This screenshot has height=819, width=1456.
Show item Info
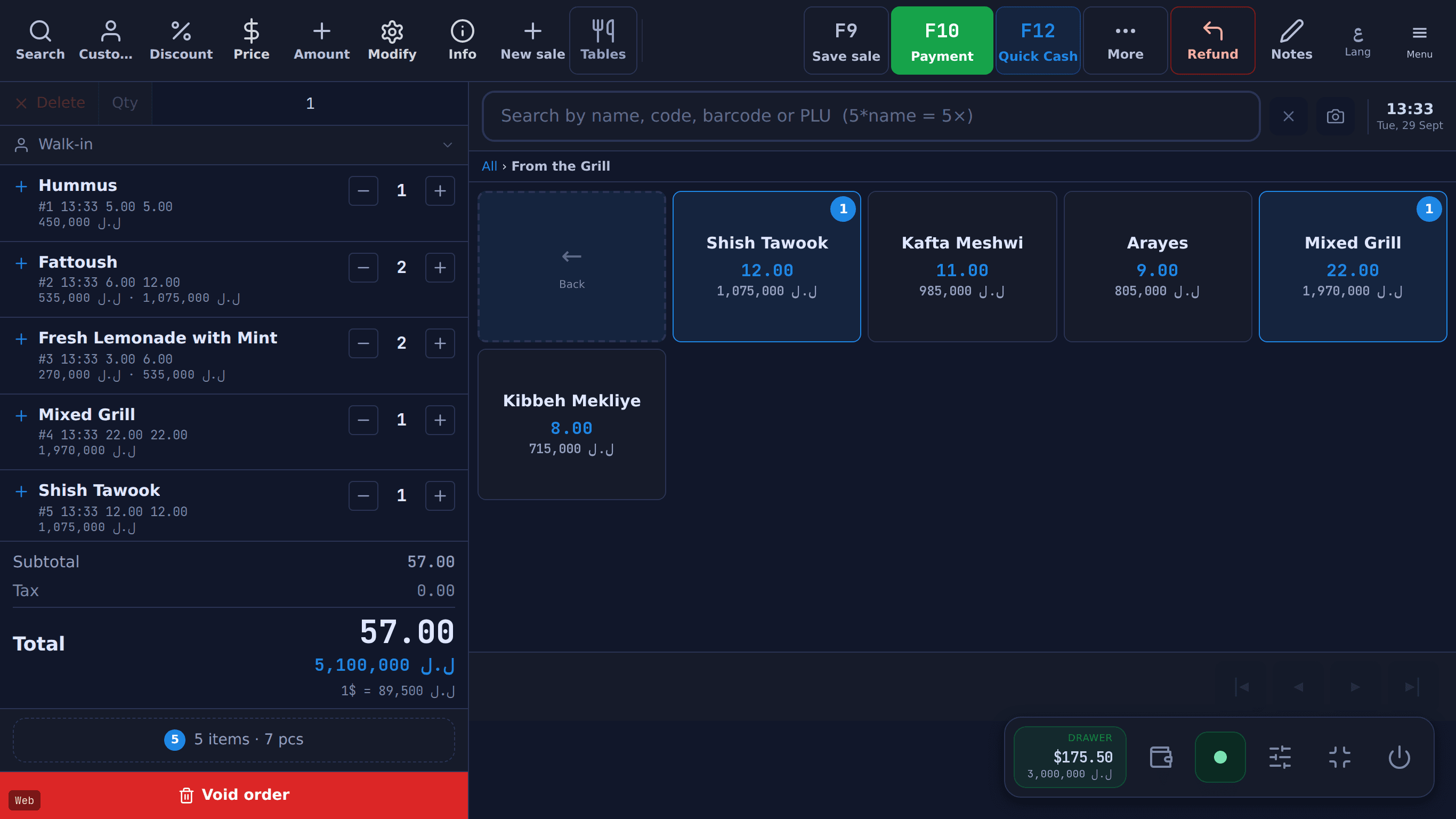coord(462,40)
